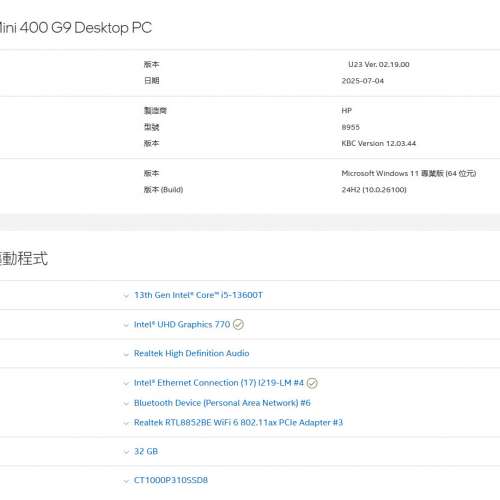Open Realtek High Definition Audio link
Image resolution: width=500 pixels, height=500 pixels.
click(x=192, y=353)
